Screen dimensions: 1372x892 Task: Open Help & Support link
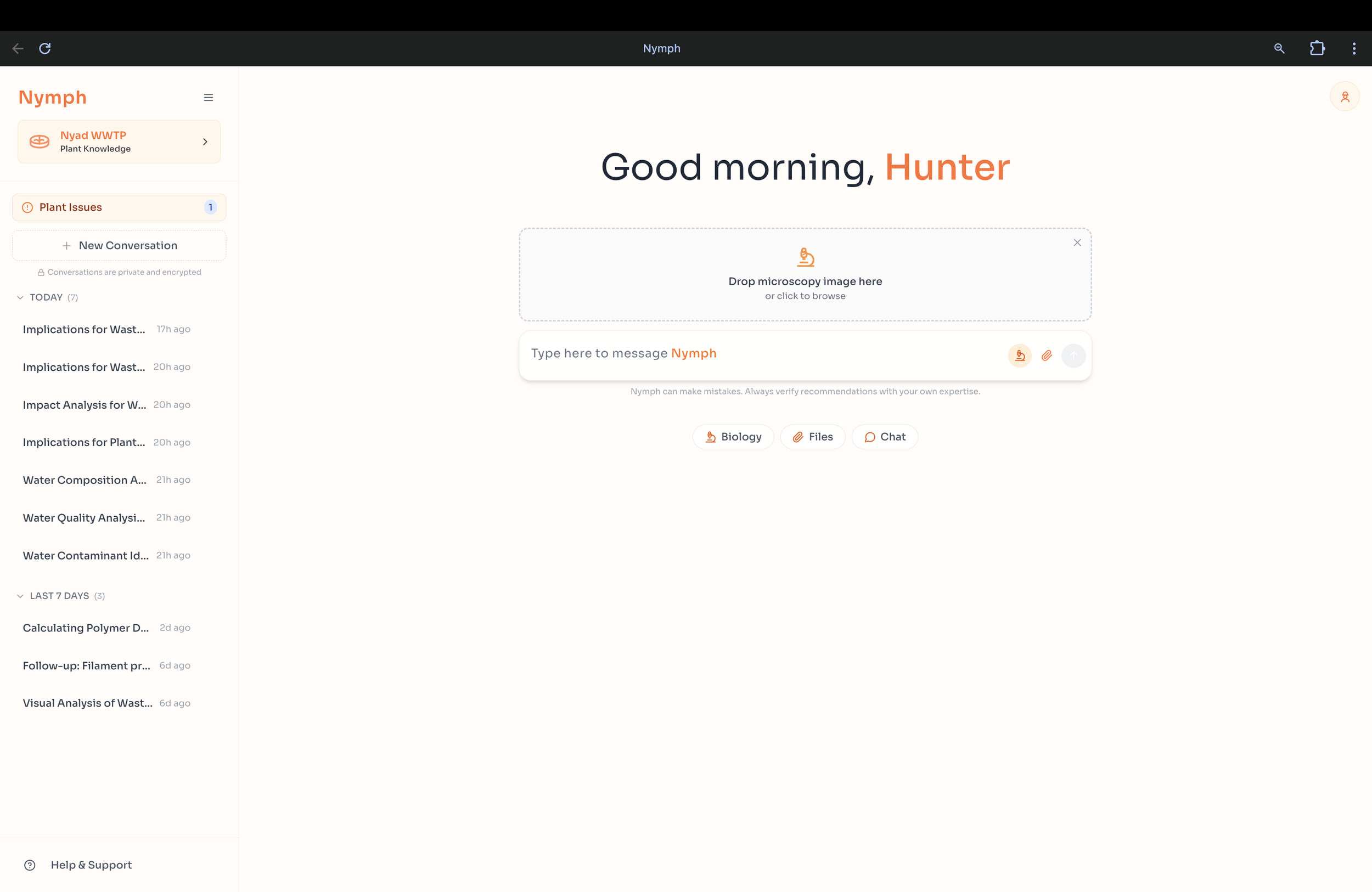tap(91, 865)
